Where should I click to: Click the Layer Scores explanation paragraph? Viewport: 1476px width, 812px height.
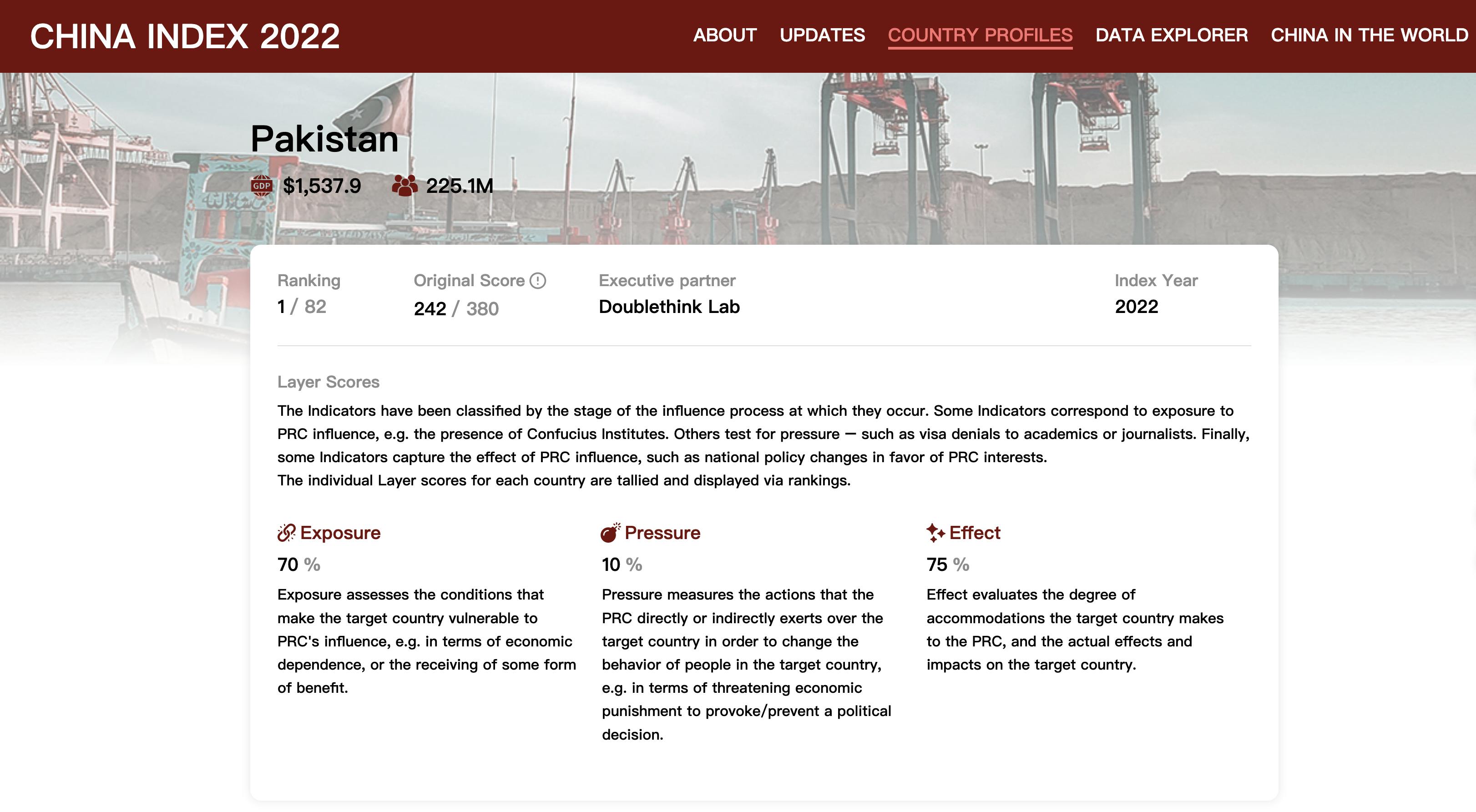point(763,445)
